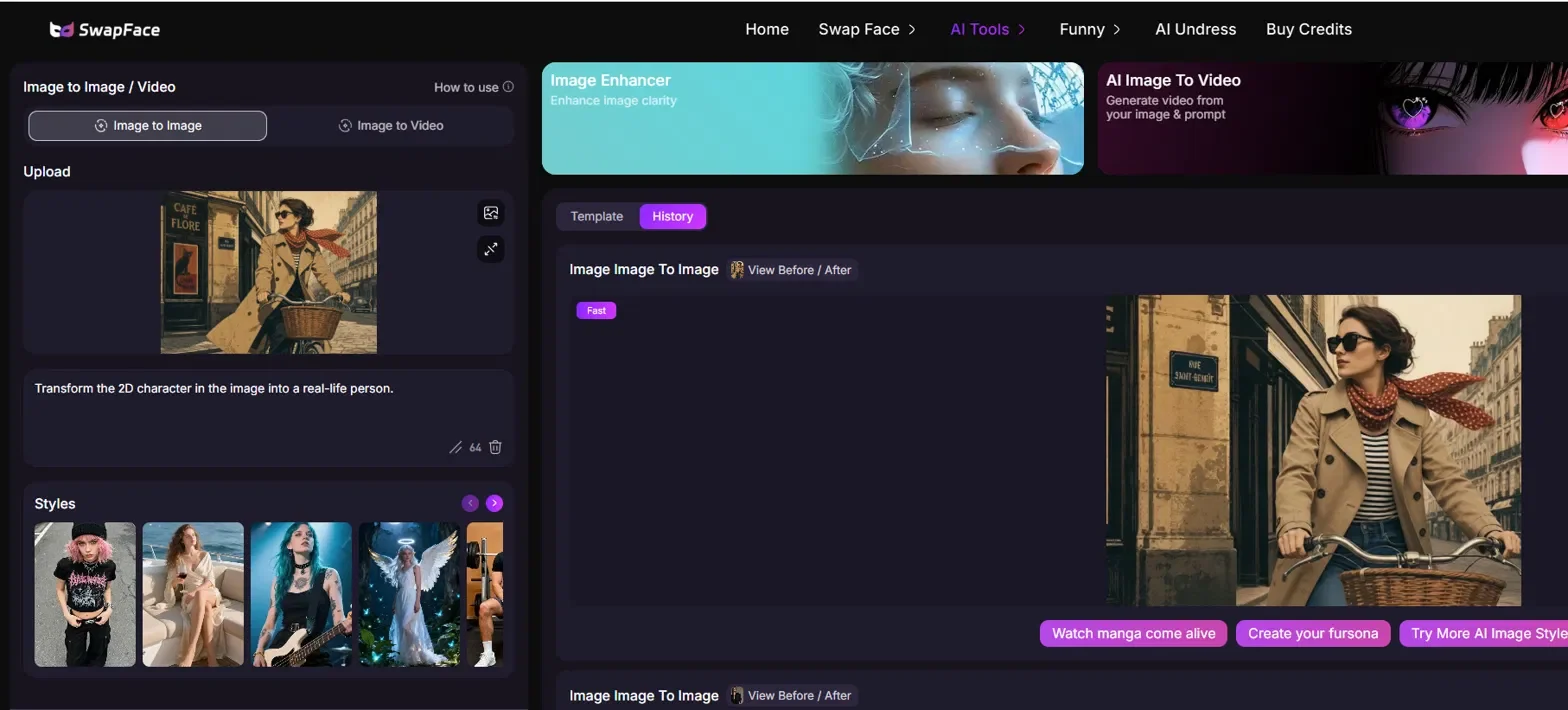
Task: Click the pencil edit icon below prompt
Action: pyautogui.click(x=456, y=447)
